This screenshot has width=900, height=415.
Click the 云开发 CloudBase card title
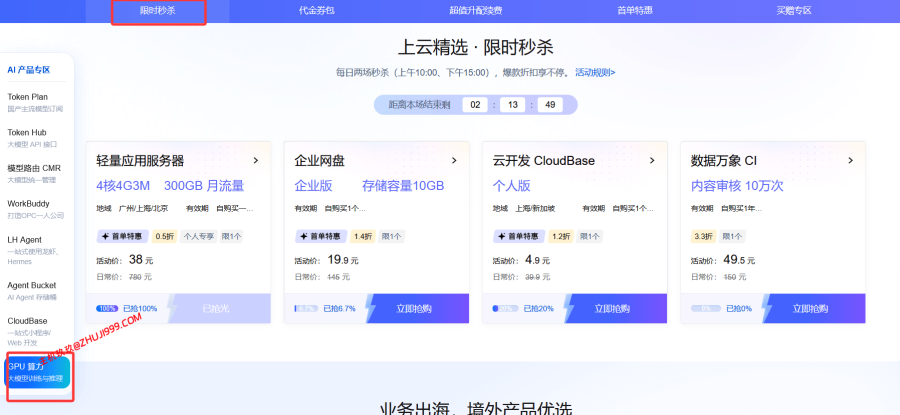(x=544, y=161)
